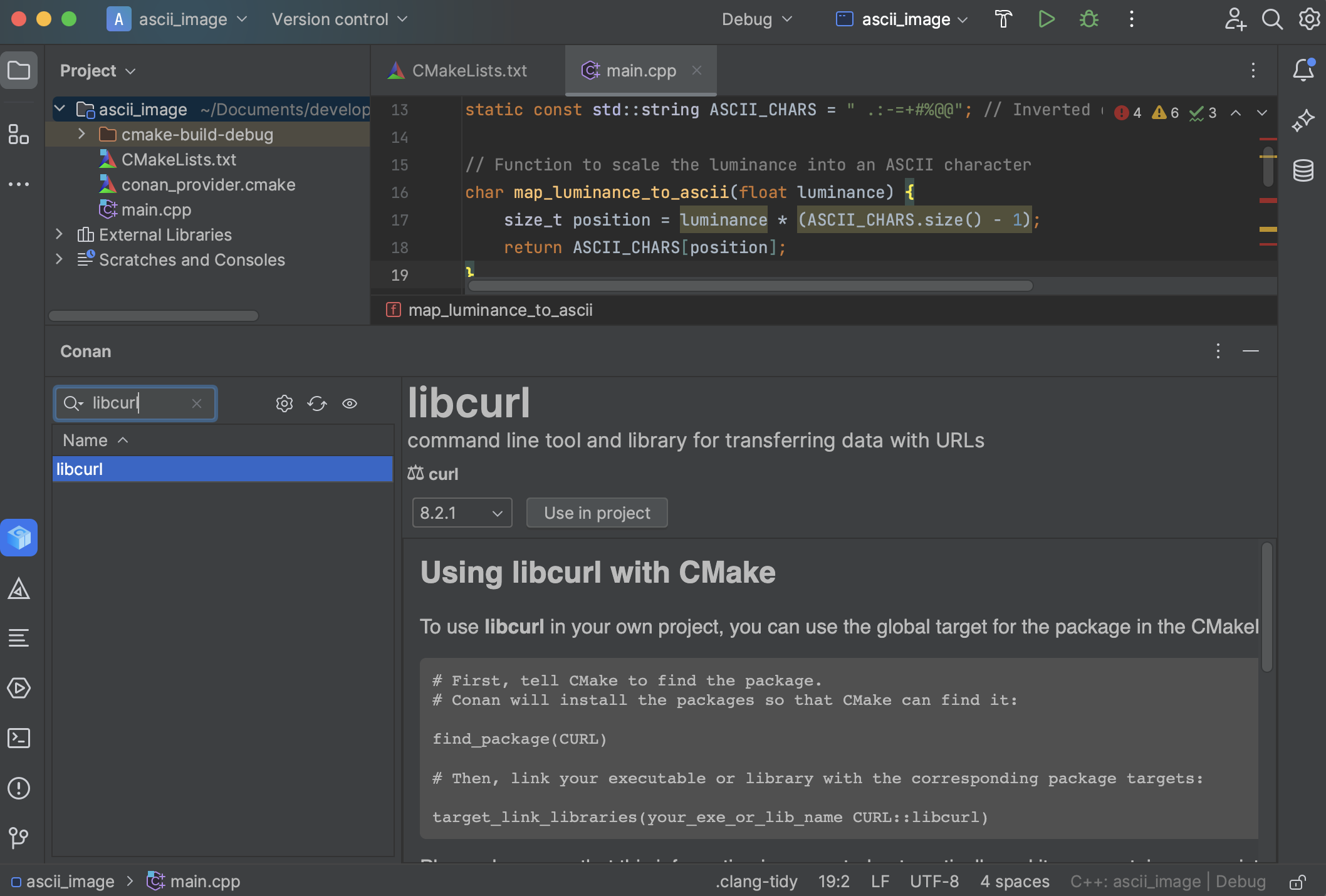Open notifications via the bell icon
This screenshot has width=1326, height=896.
1303,70
